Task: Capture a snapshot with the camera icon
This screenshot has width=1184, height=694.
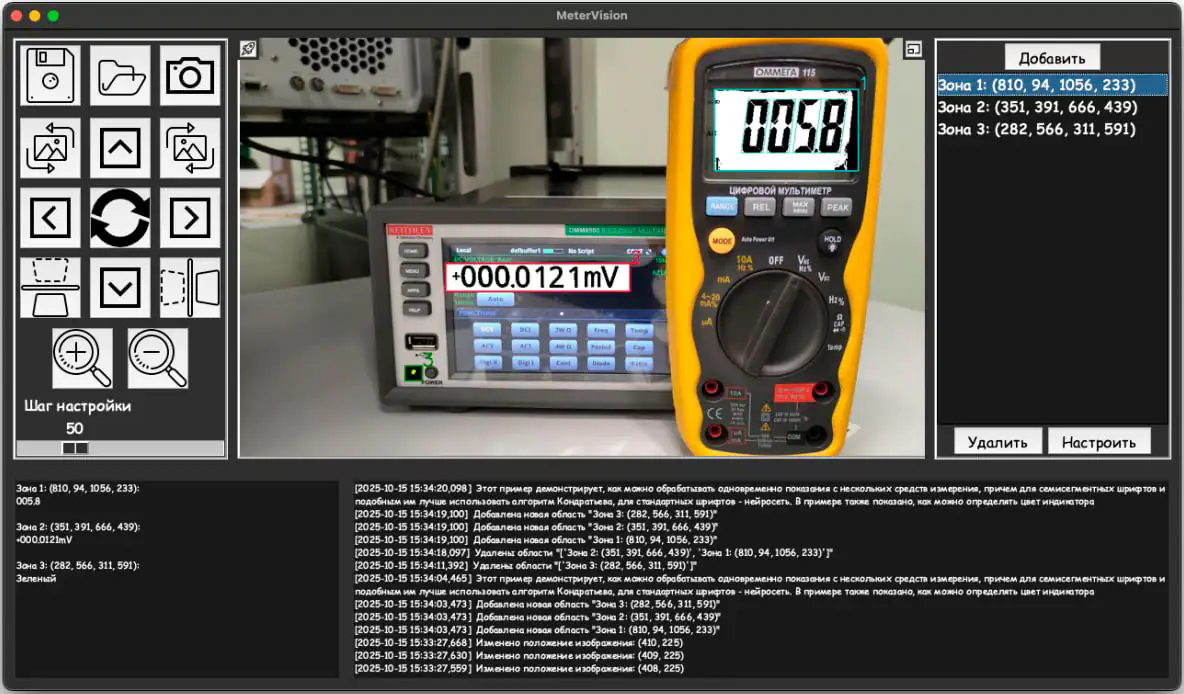Action: coord(190,76)
